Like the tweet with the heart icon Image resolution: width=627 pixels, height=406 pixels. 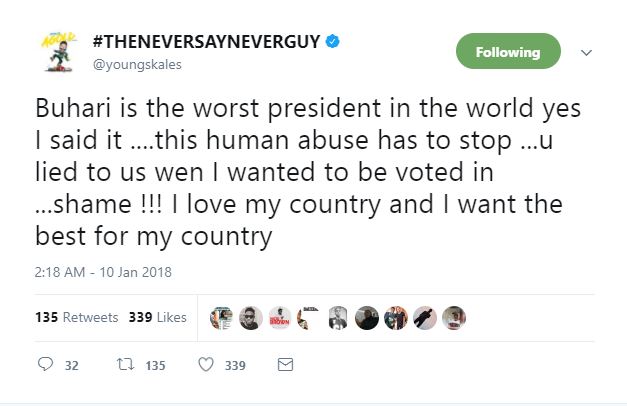(x=206, y=365)
